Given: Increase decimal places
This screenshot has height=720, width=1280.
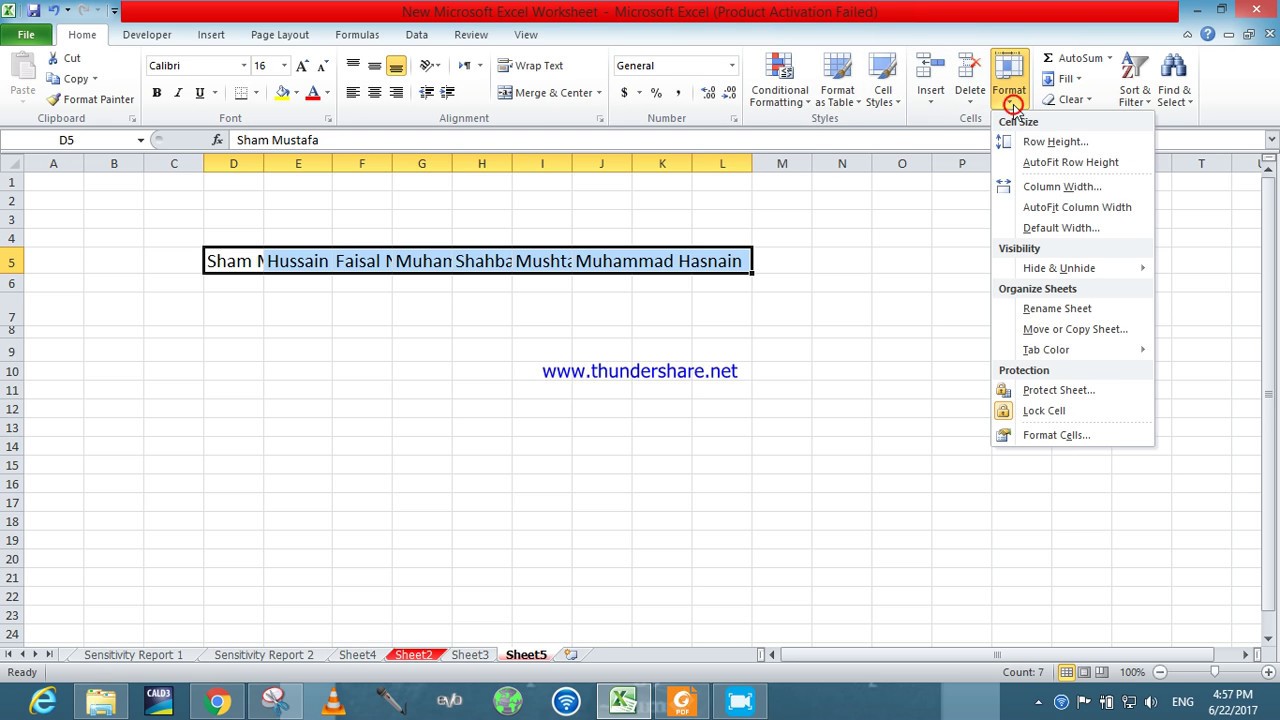Looking at the screenshot, I should (708, 93).
